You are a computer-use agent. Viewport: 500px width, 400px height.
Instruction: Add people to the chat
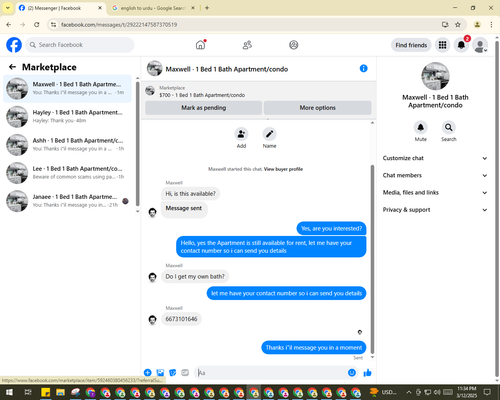tap(241, 134)
